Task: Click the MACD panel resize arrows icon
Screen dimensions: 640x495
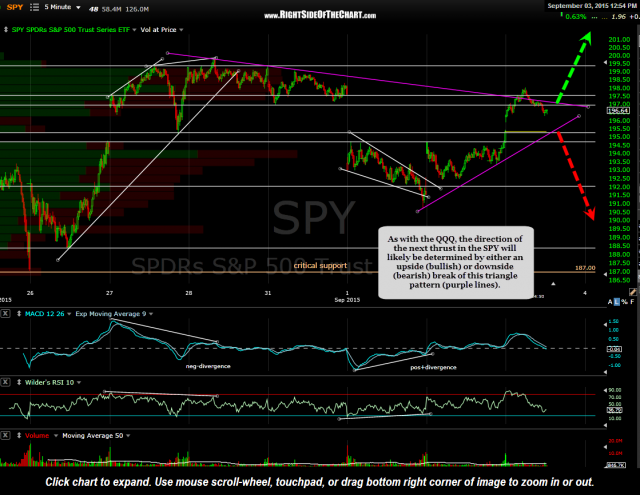Action: pos(19,314)
